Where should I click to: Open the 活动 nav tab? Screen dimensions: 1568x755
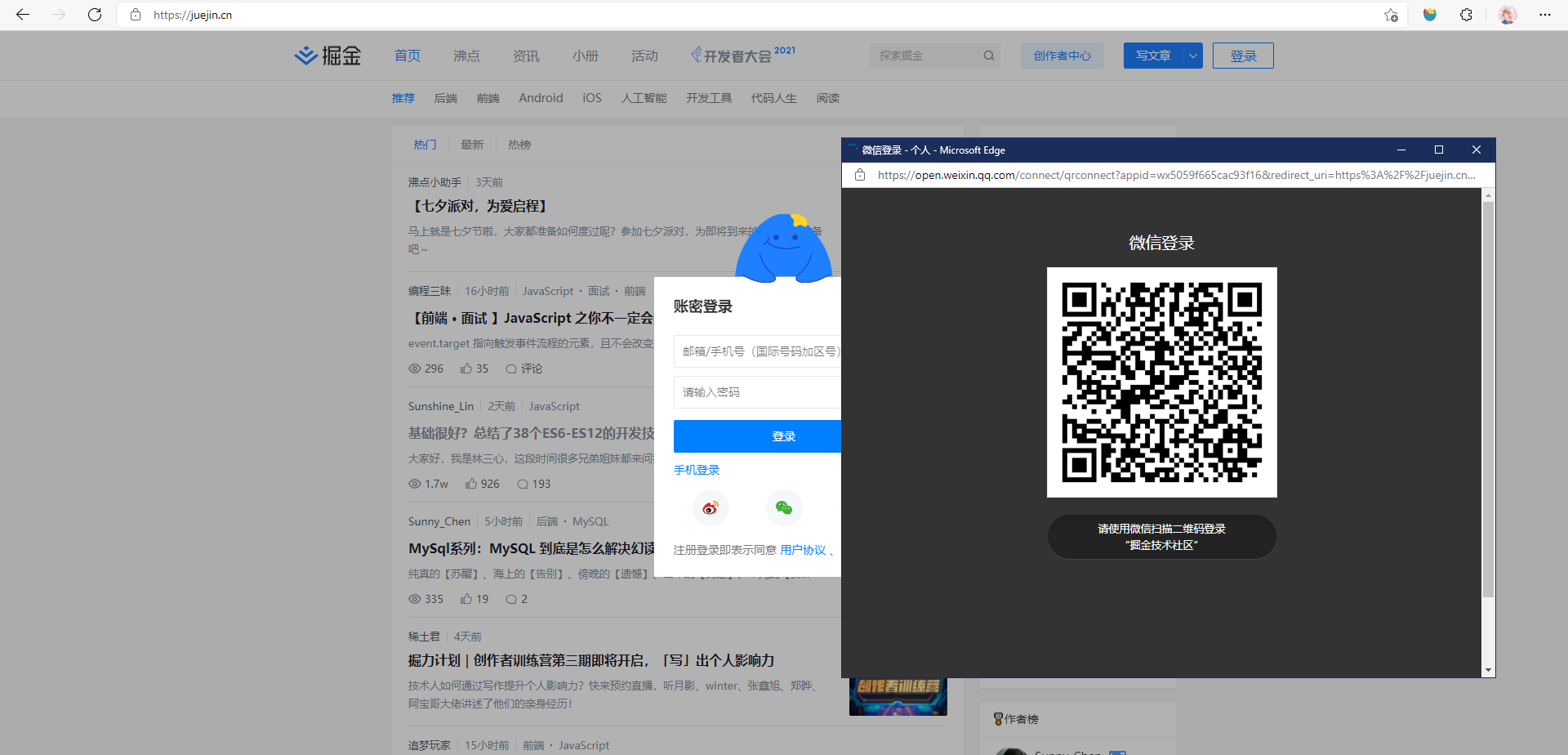pos(644,56)
